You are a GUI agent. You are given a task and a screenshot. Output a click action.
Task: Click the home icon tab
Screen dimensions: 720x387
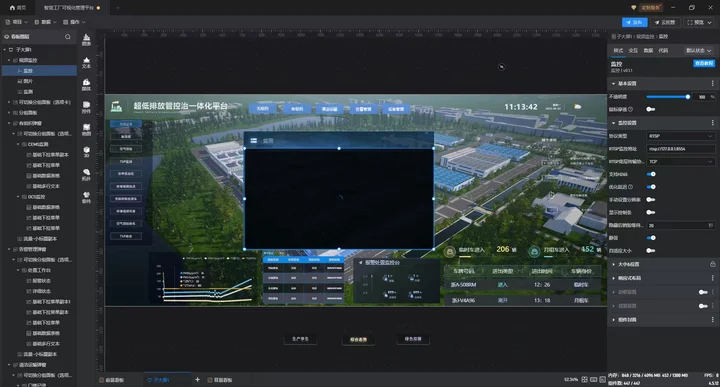click(18, 7)
